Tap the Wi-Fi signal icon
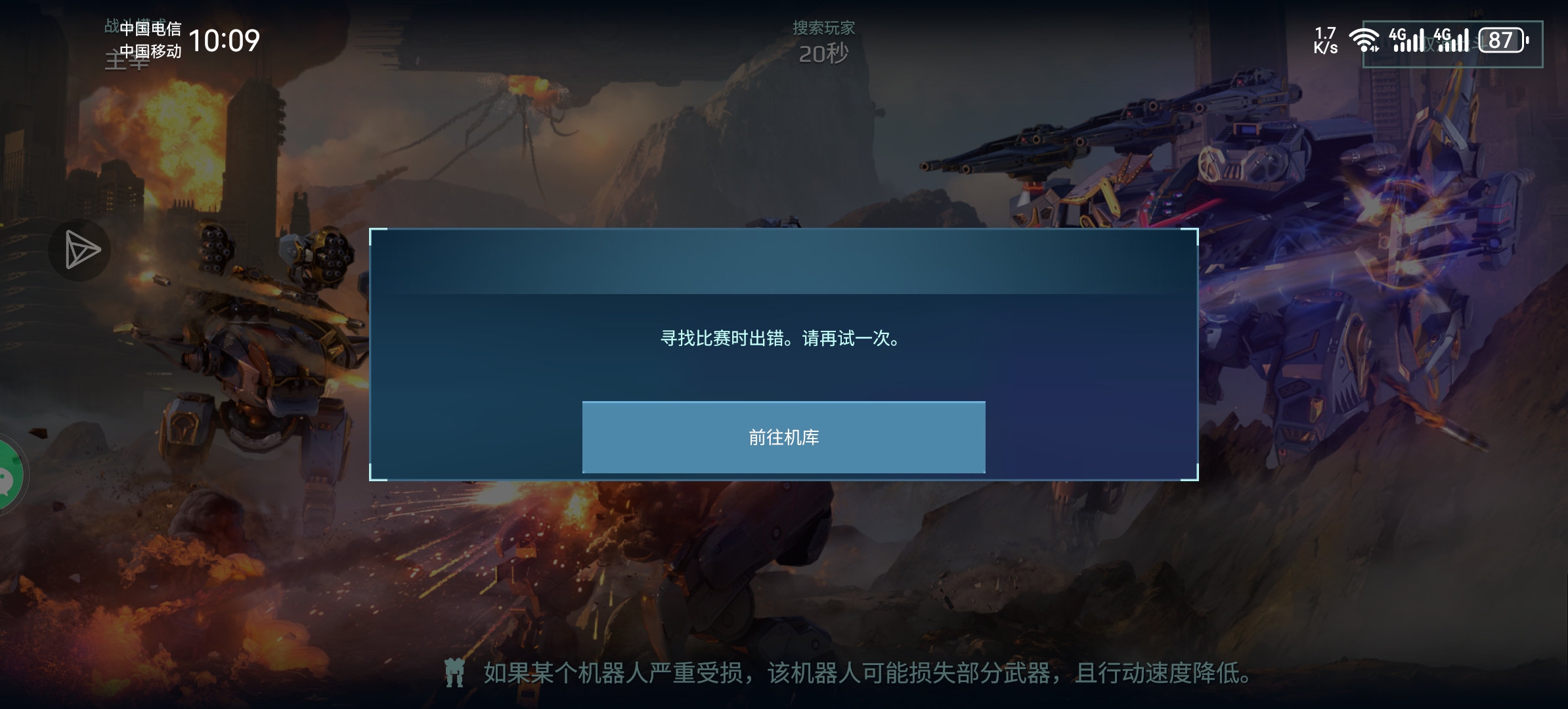Viewport: 1568px width, 709px height. point(1364,40)
